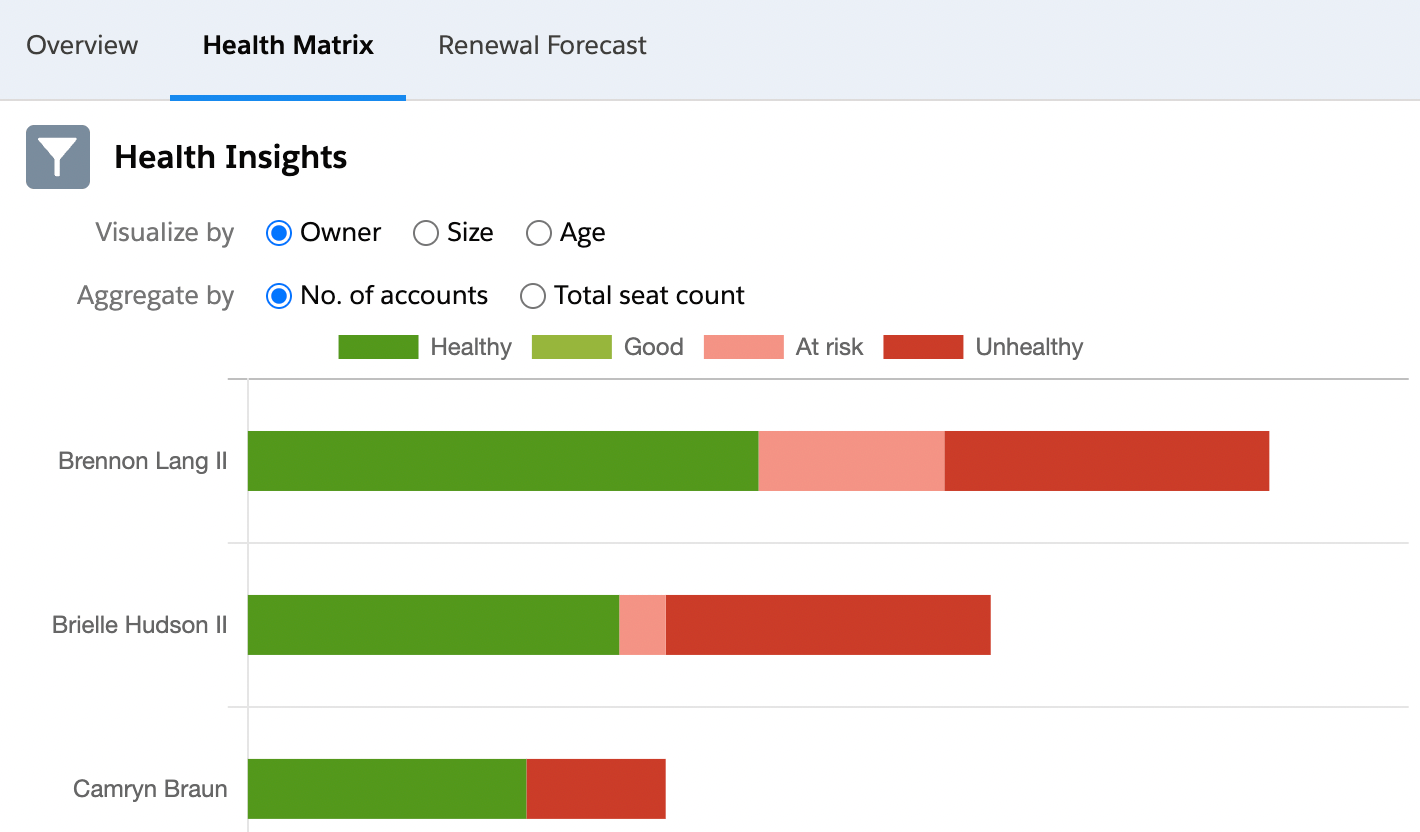
Task: Choose the Age radio button
Action: tap(539, 233)
